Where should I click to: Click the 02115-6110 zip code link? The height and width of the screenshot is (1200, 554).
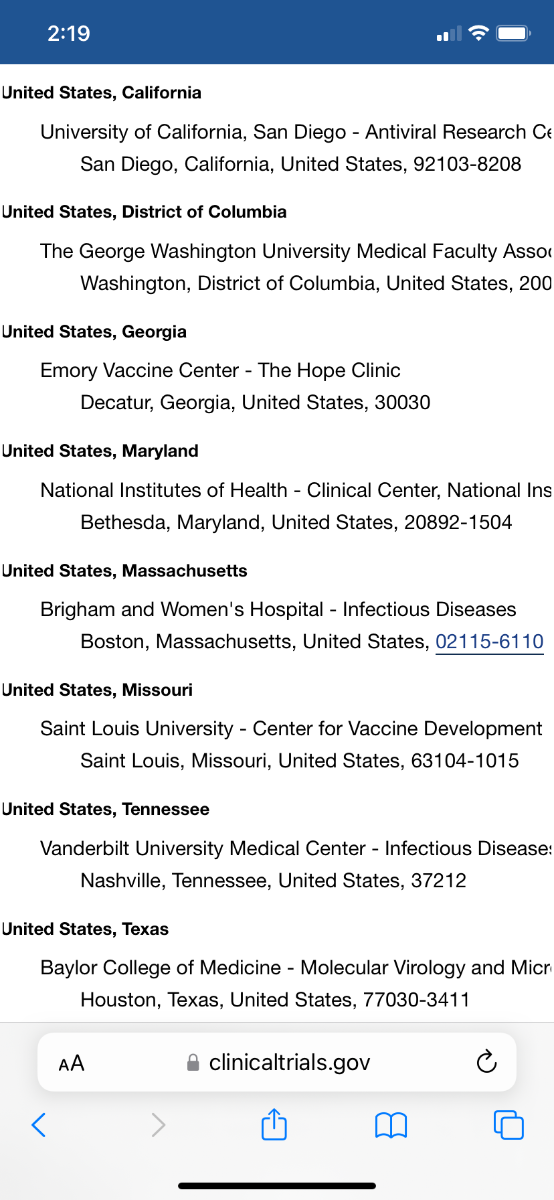[490, 642]
